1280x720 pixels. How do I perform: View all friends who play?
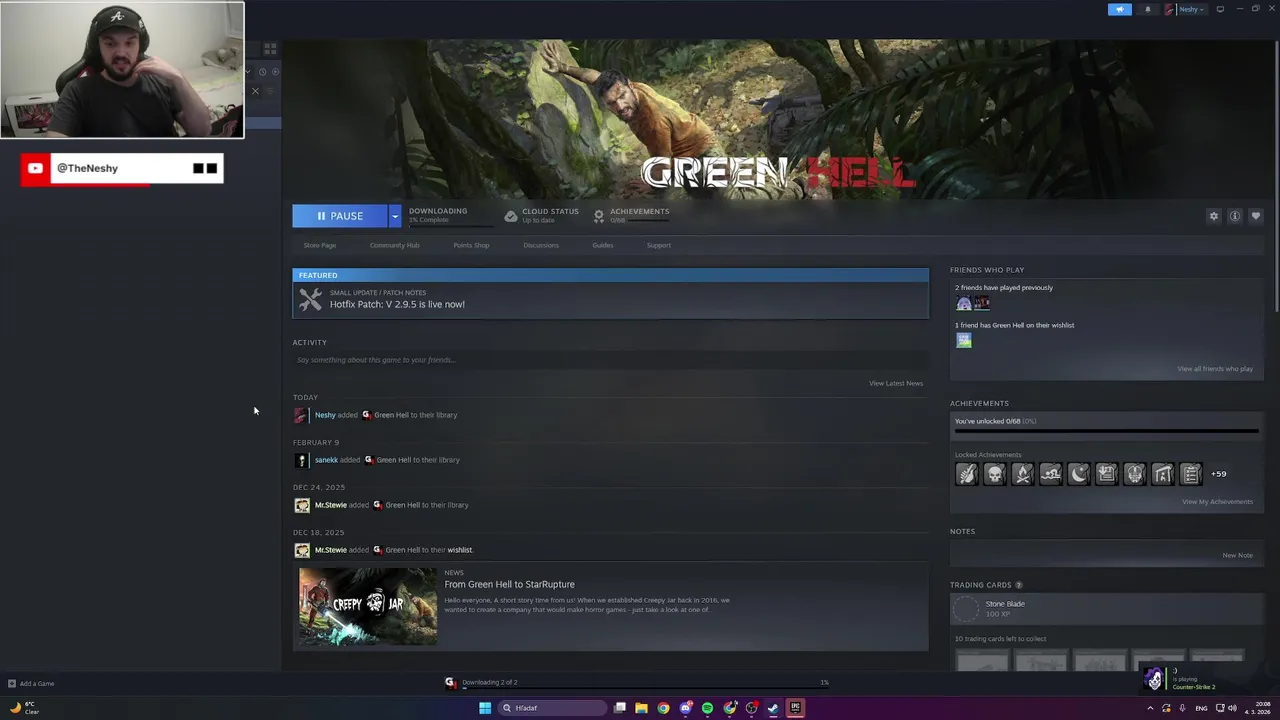tap(1215, 369)
